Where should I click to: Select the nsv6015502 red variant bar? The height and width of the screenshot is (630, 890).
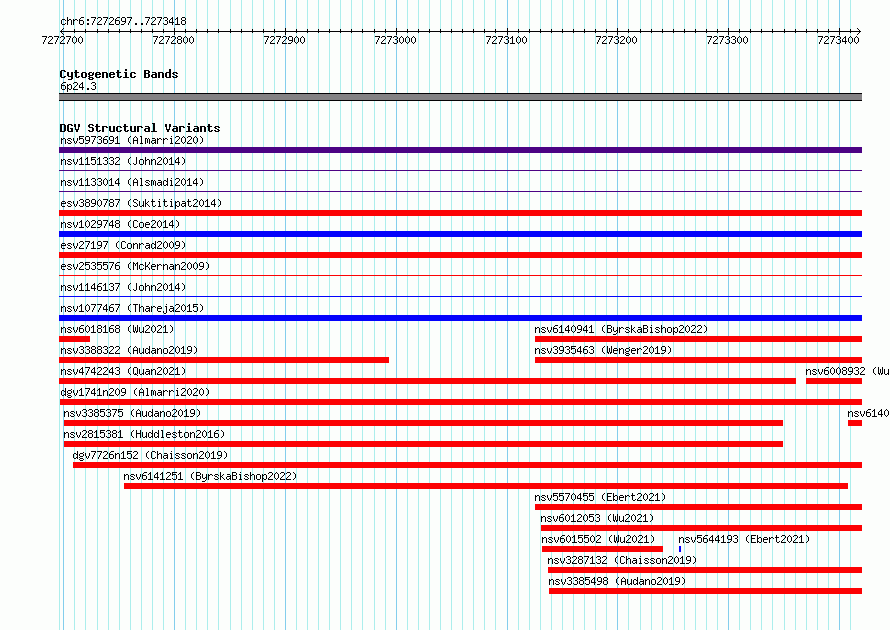[602, 549]
